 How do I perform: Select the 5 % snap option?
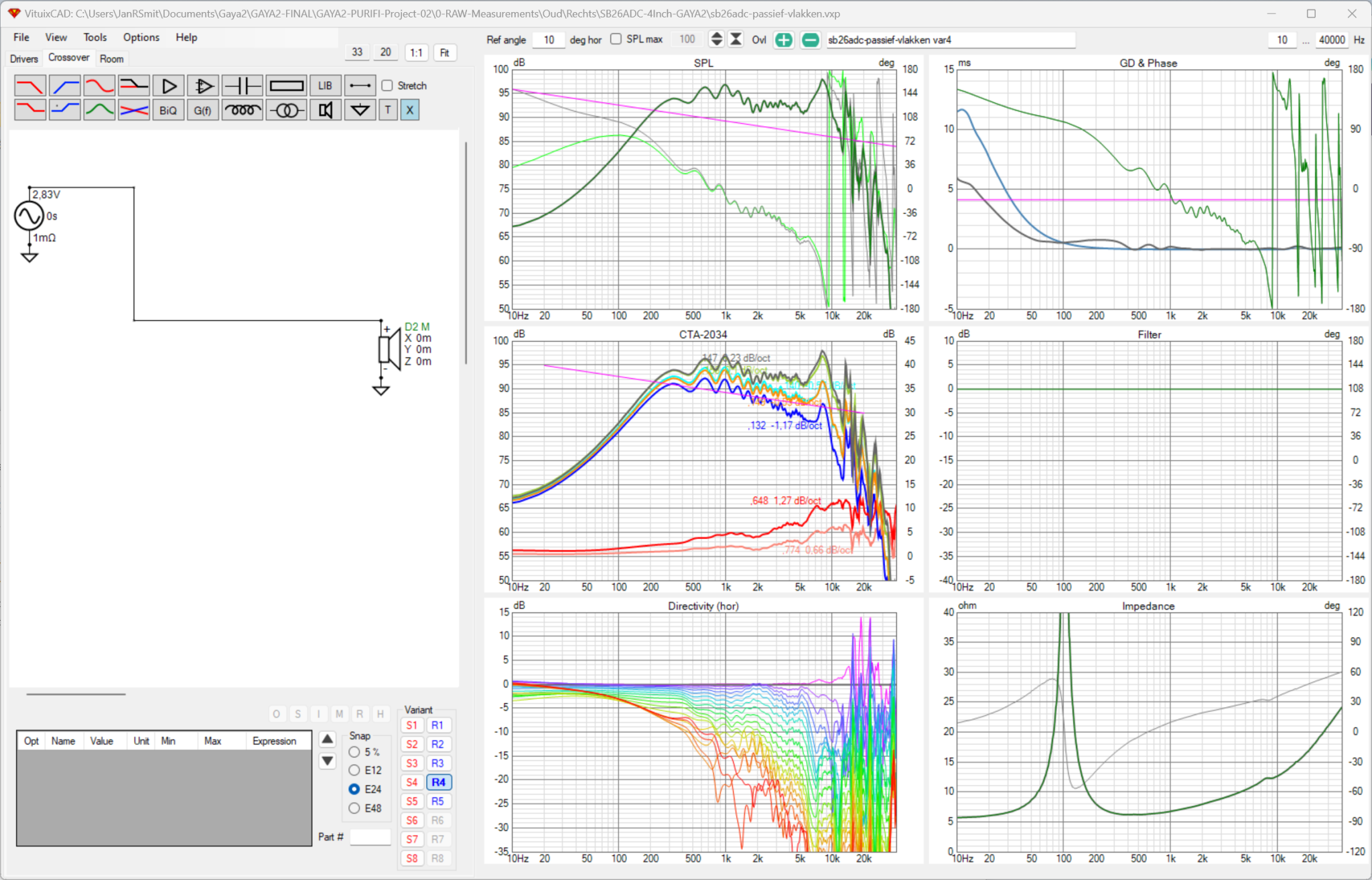pyautogui.click(x=354, y=752)
